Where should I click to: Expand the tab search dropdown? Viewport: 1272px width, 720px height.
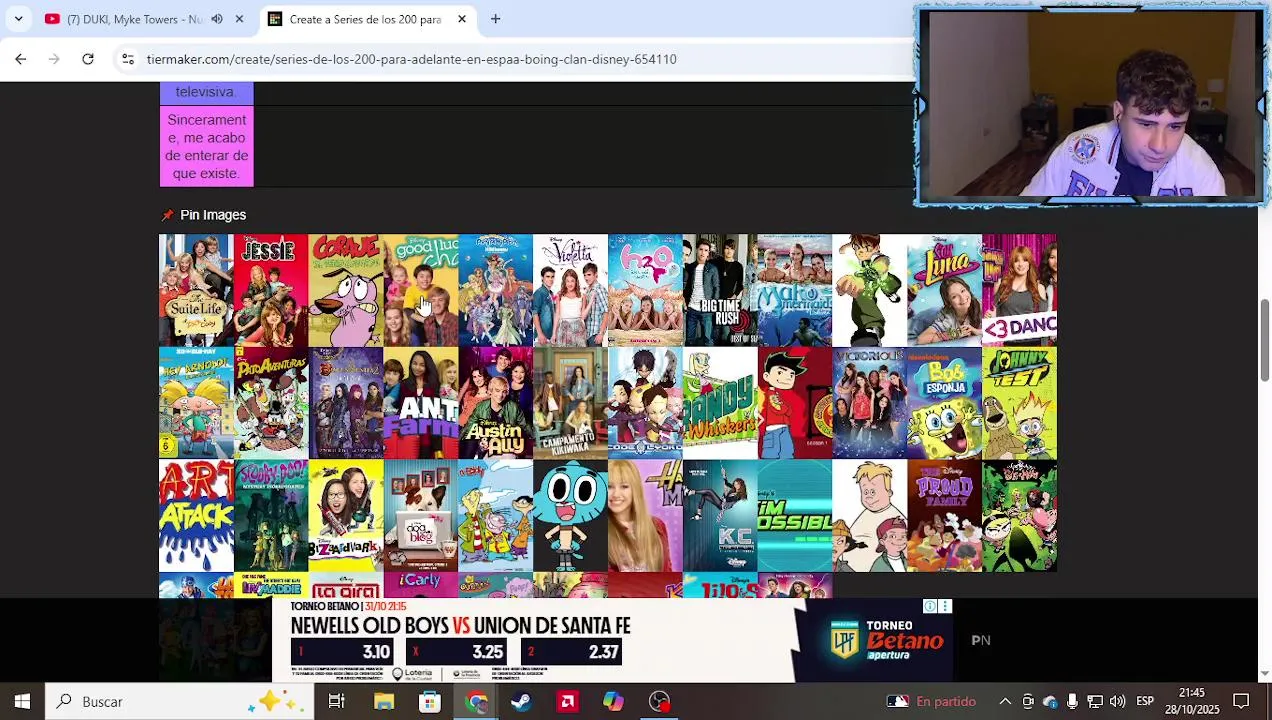(x=18, y=19)
